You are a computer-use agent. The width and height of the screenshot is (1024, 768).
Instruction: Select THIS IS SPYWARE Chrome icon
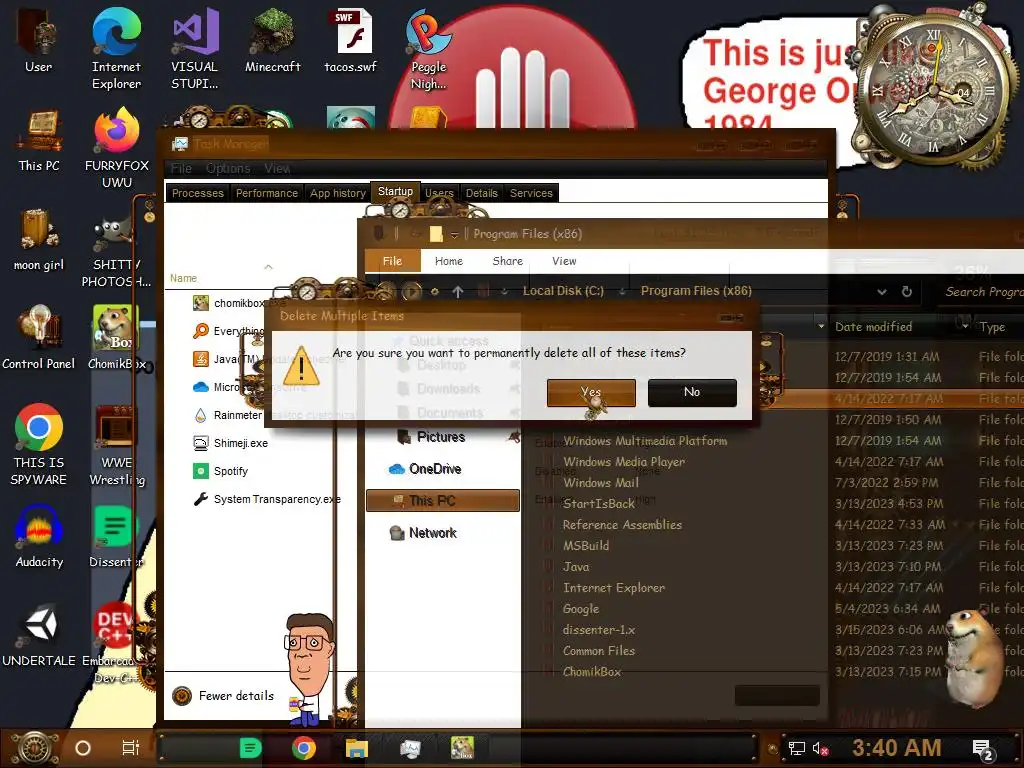tap(39, 445)
